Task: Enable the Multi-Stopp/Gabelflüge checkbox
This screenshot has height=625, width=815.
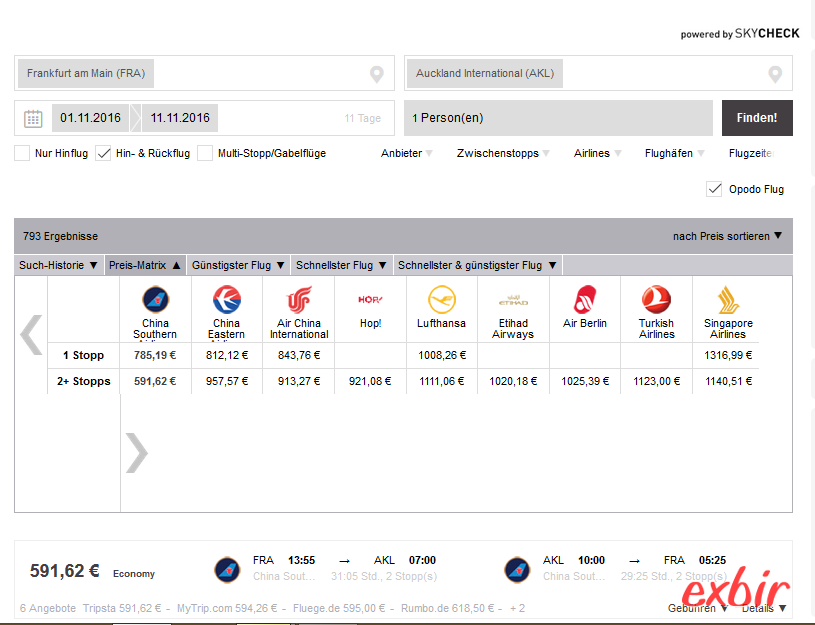Action: [x=205, y=153]
